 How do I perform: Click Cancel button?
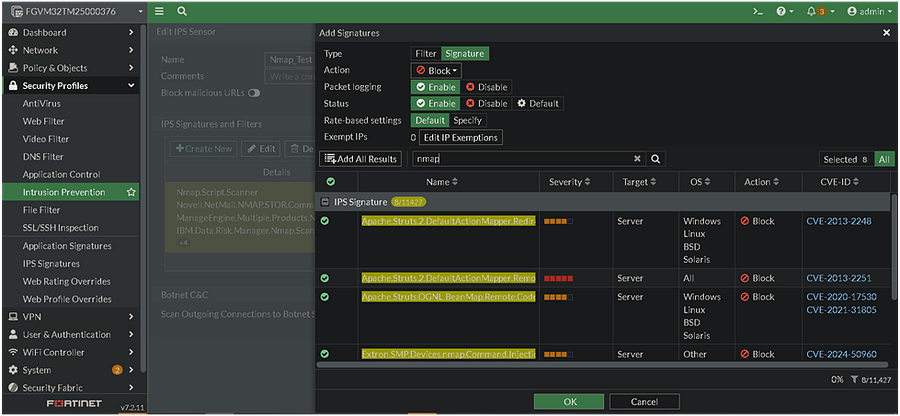click(x=645, y=402)
